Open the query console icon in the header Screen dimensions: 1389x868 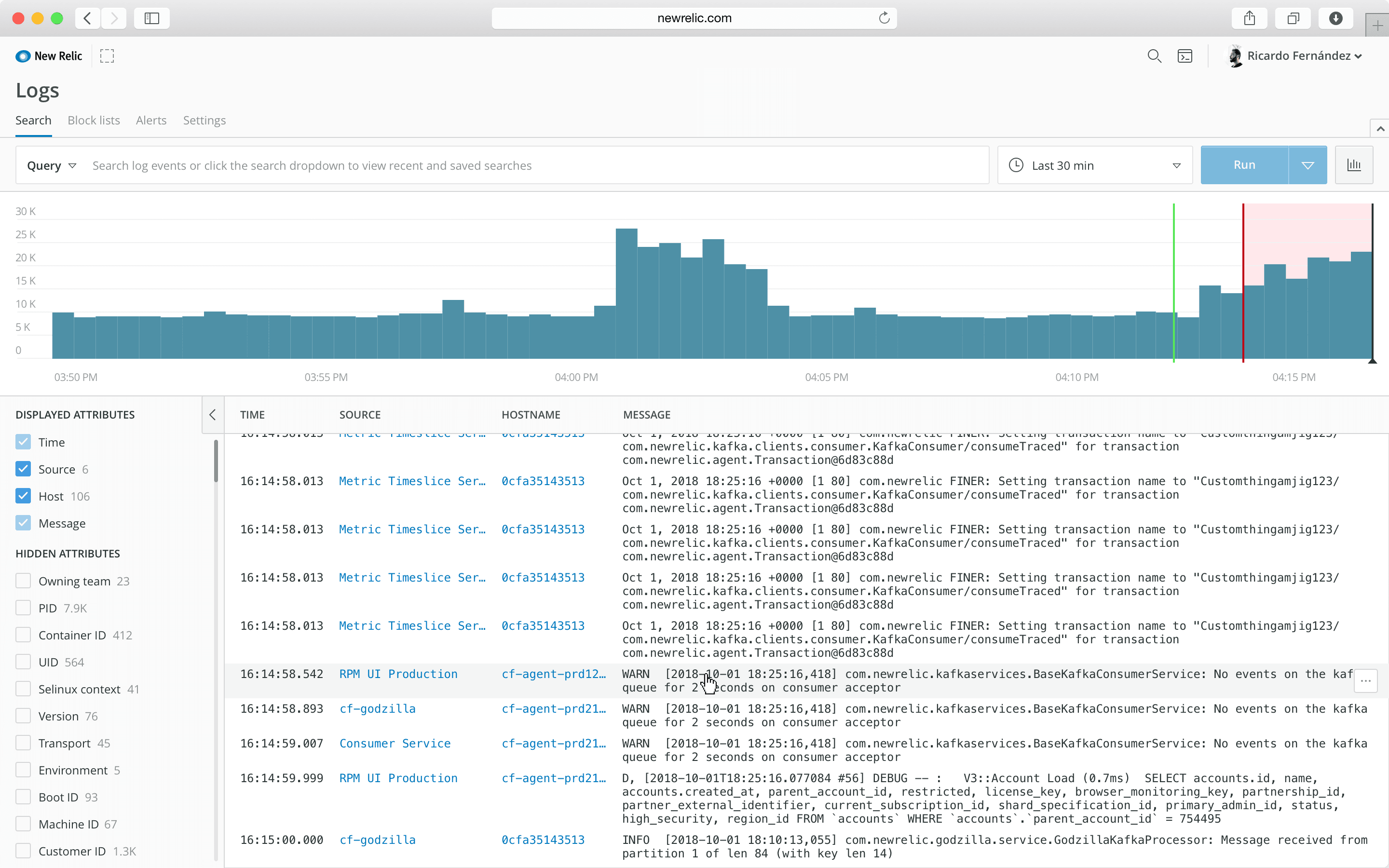tap(1185, 55)
